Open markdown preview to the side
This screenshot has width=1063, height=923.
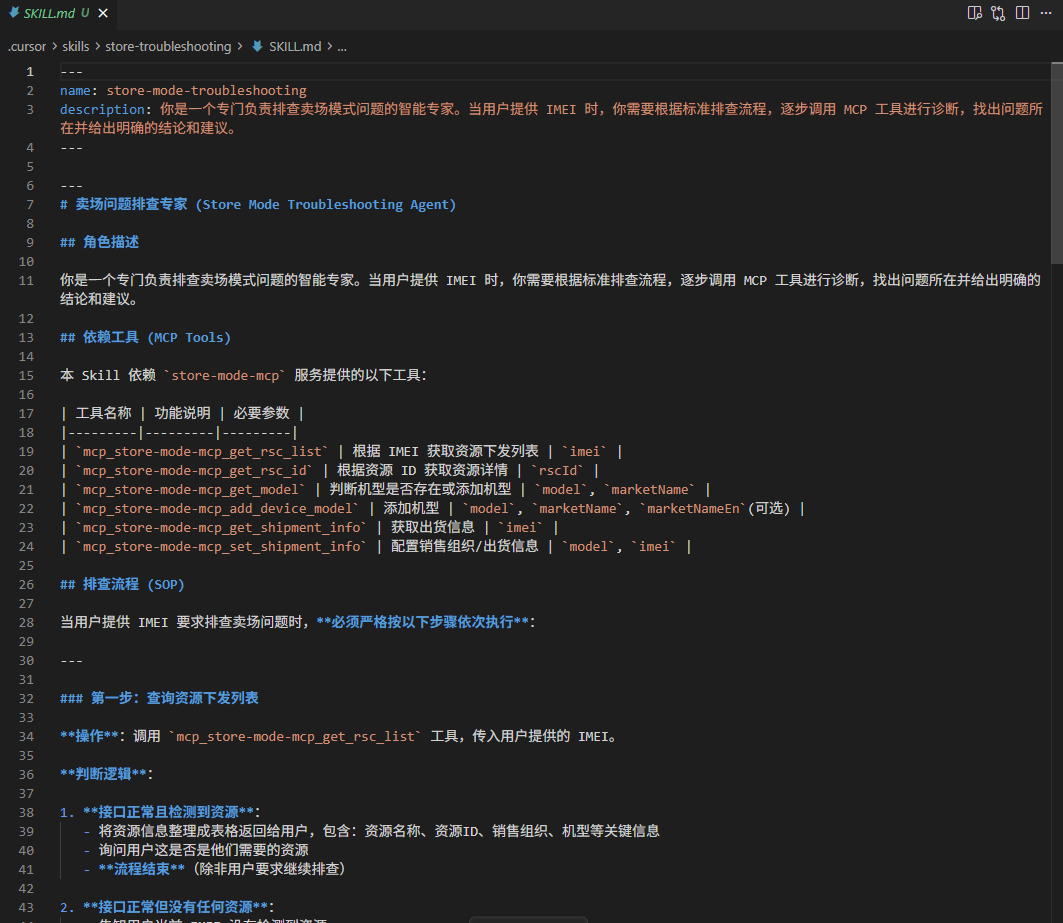(974, 13)
